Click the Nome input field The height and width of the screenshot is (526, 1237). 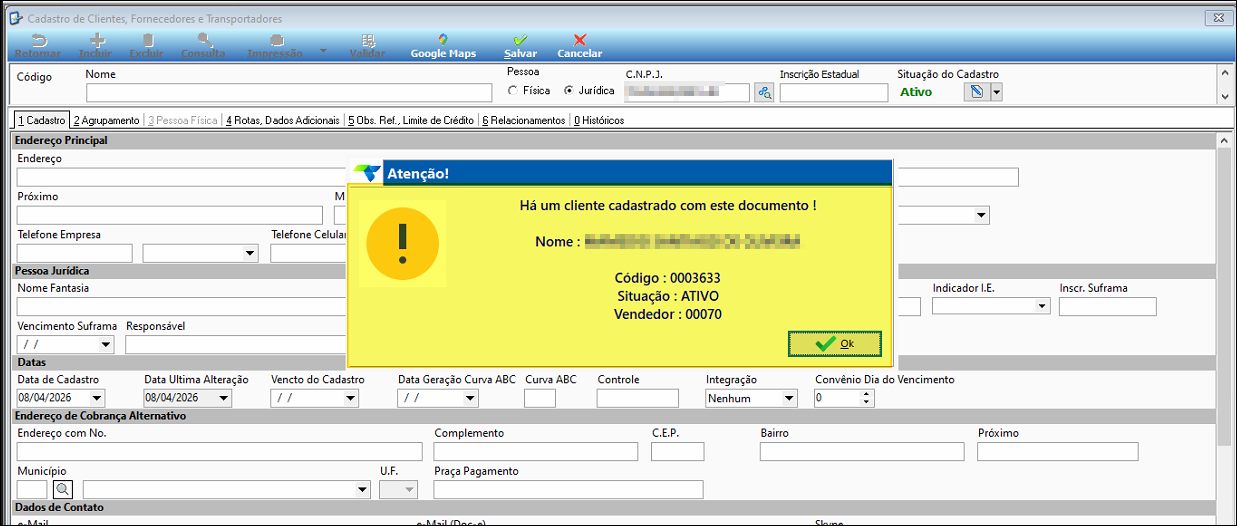click(289, 93)
